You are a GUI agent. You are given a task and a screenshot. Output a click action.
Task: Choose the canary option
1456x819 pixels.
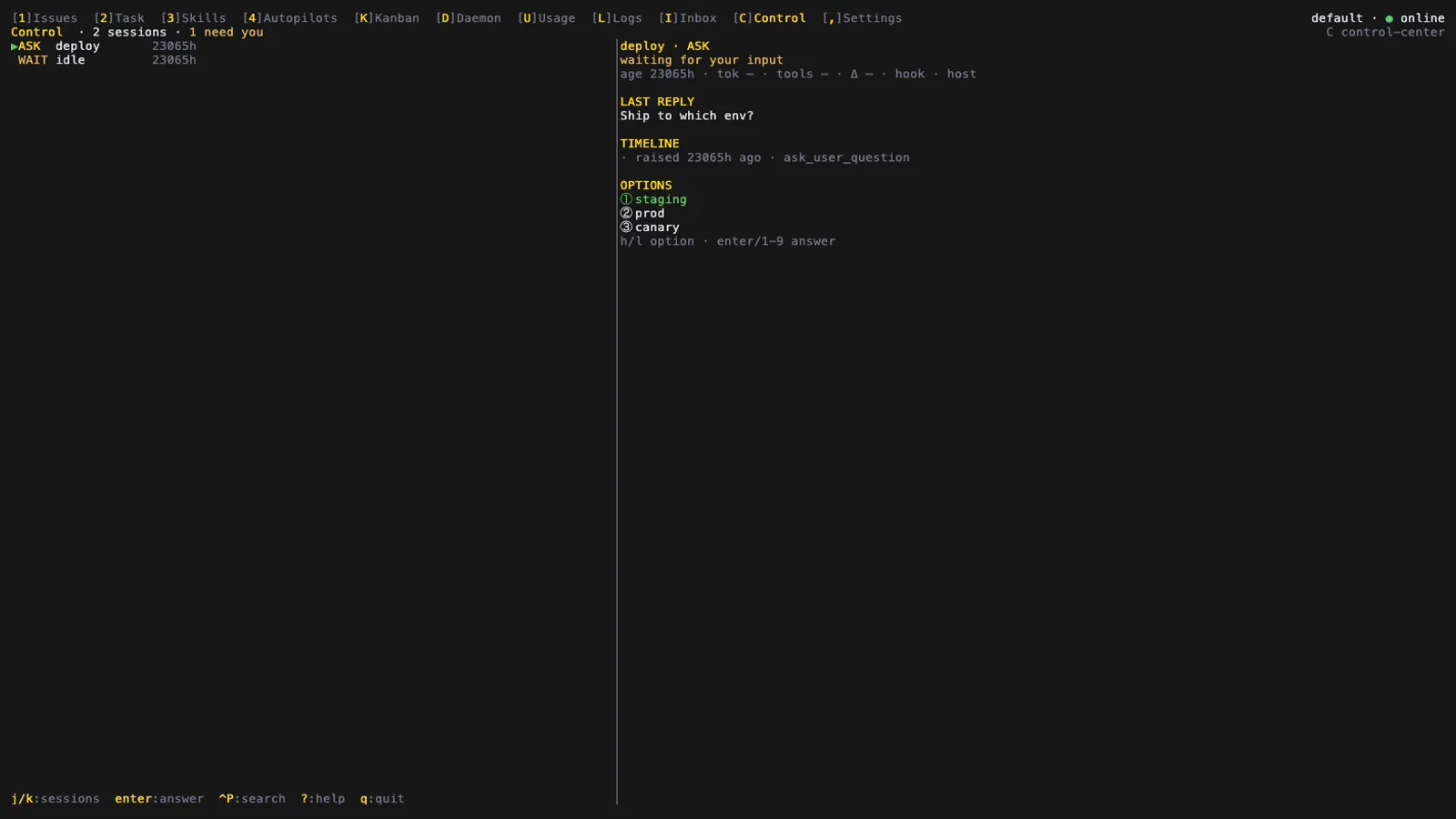tap(650, 227)
